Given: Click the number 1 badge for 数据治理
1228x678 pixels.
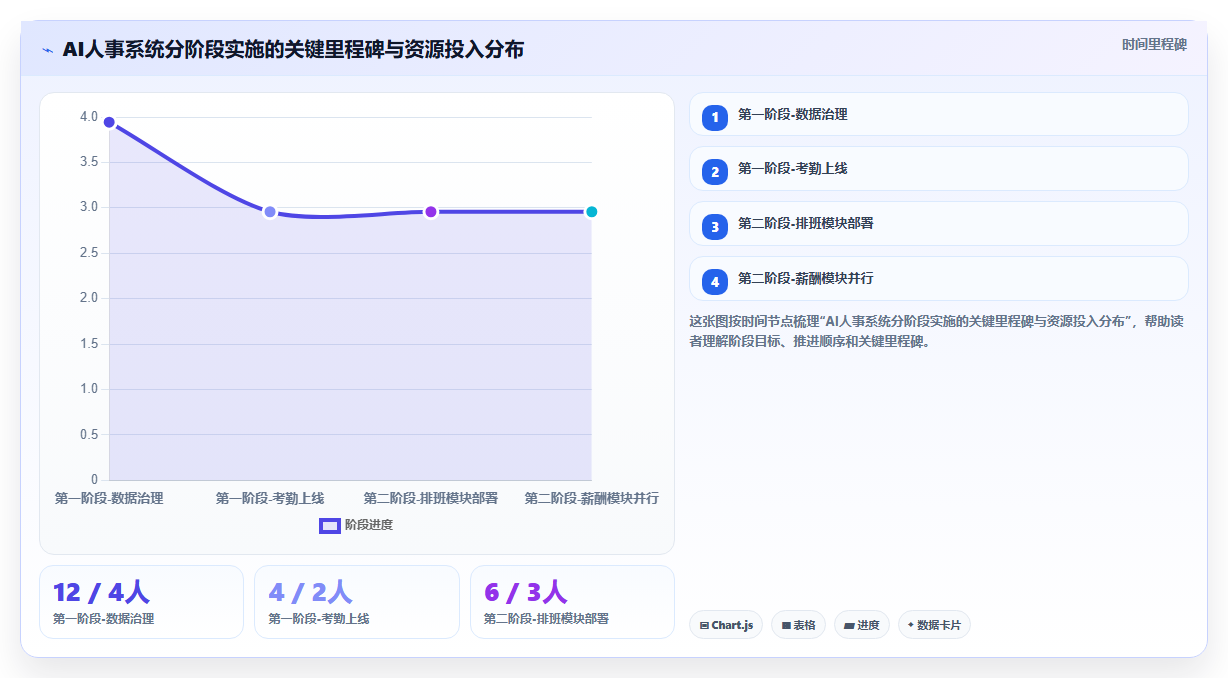Looking at the screenshot, I should 715,118.
